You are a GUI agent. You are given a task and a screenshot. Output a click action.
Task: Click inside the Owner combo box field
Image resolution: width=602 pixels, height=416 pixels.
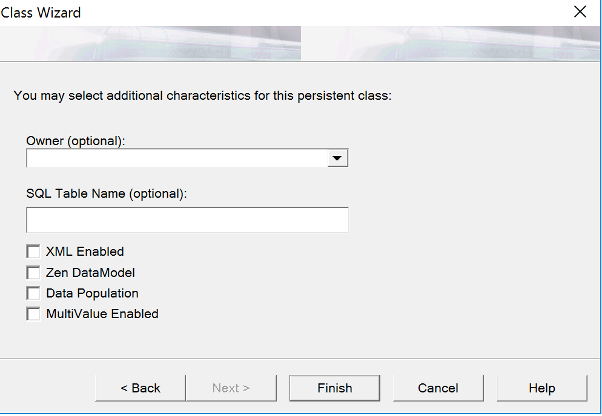177,158
